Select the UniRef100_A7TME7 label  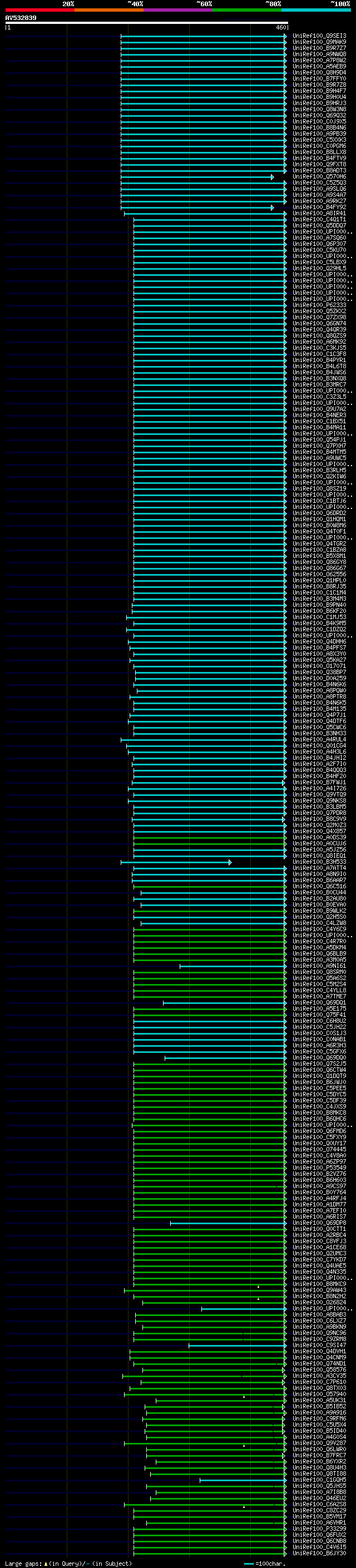point(319,997)
